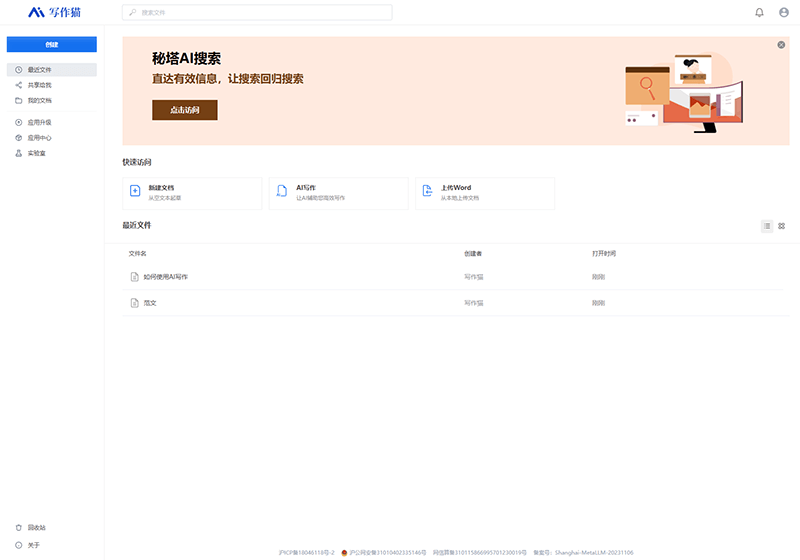Click the 新建文档 plus document icon
800x560 pixels.
click(135, 192)
